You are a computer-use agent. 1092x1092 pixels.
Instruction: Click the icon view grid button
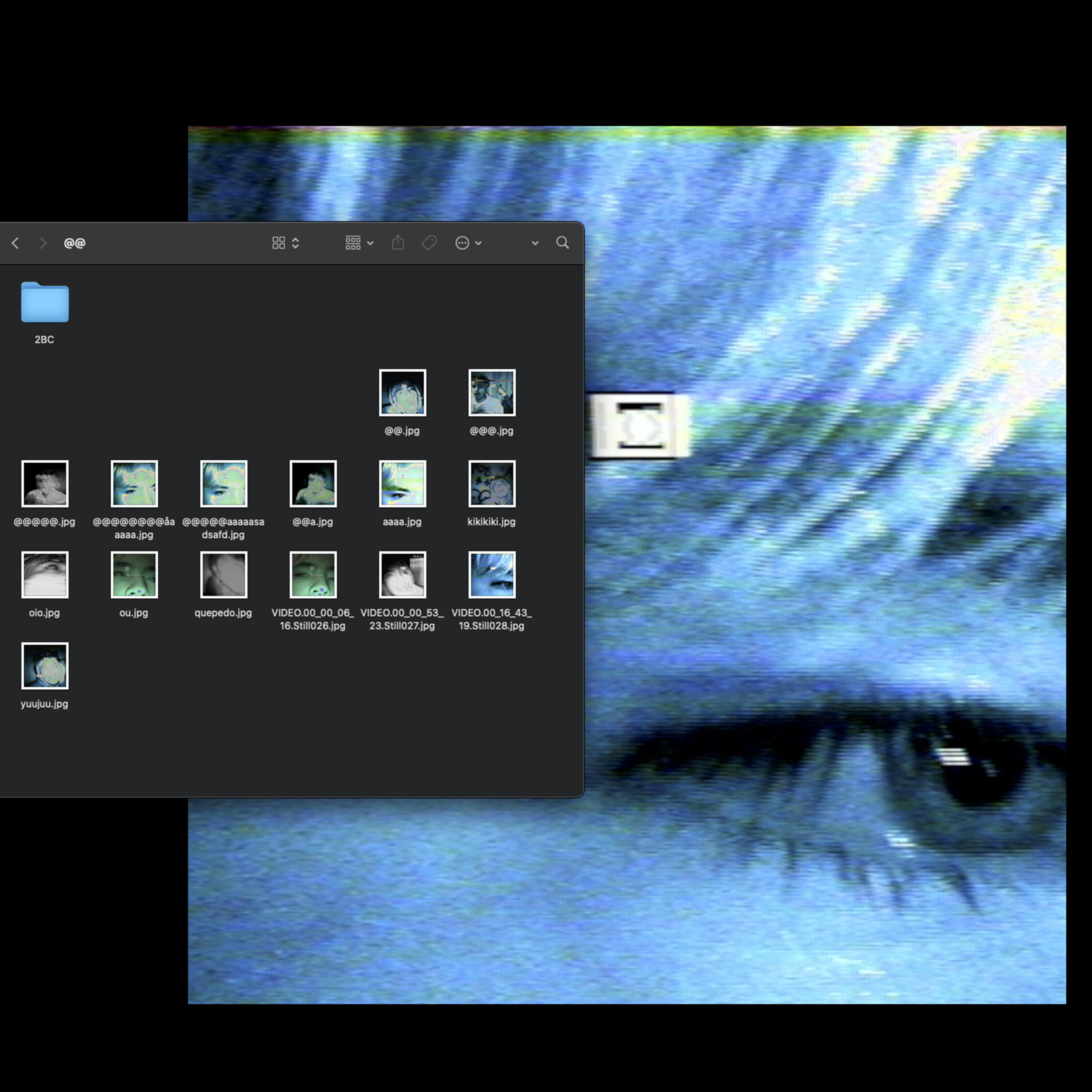click(279, 243)
